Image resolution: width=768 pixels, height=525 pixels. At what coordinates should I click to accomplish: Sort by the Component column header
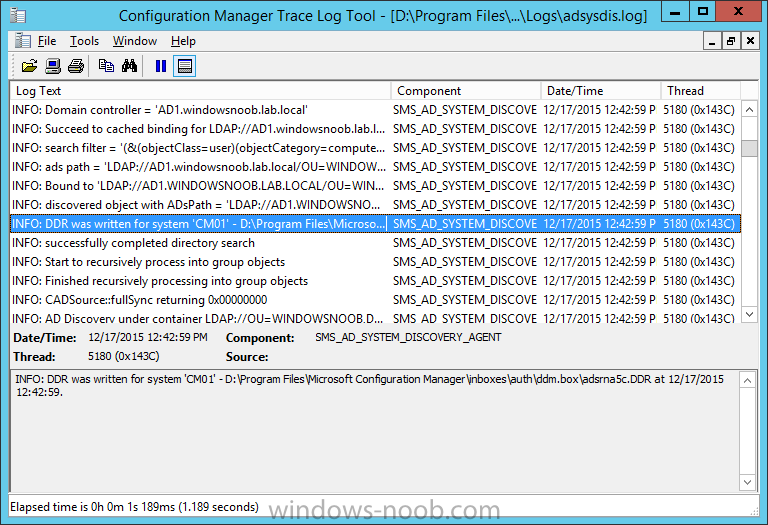point(466,91)
